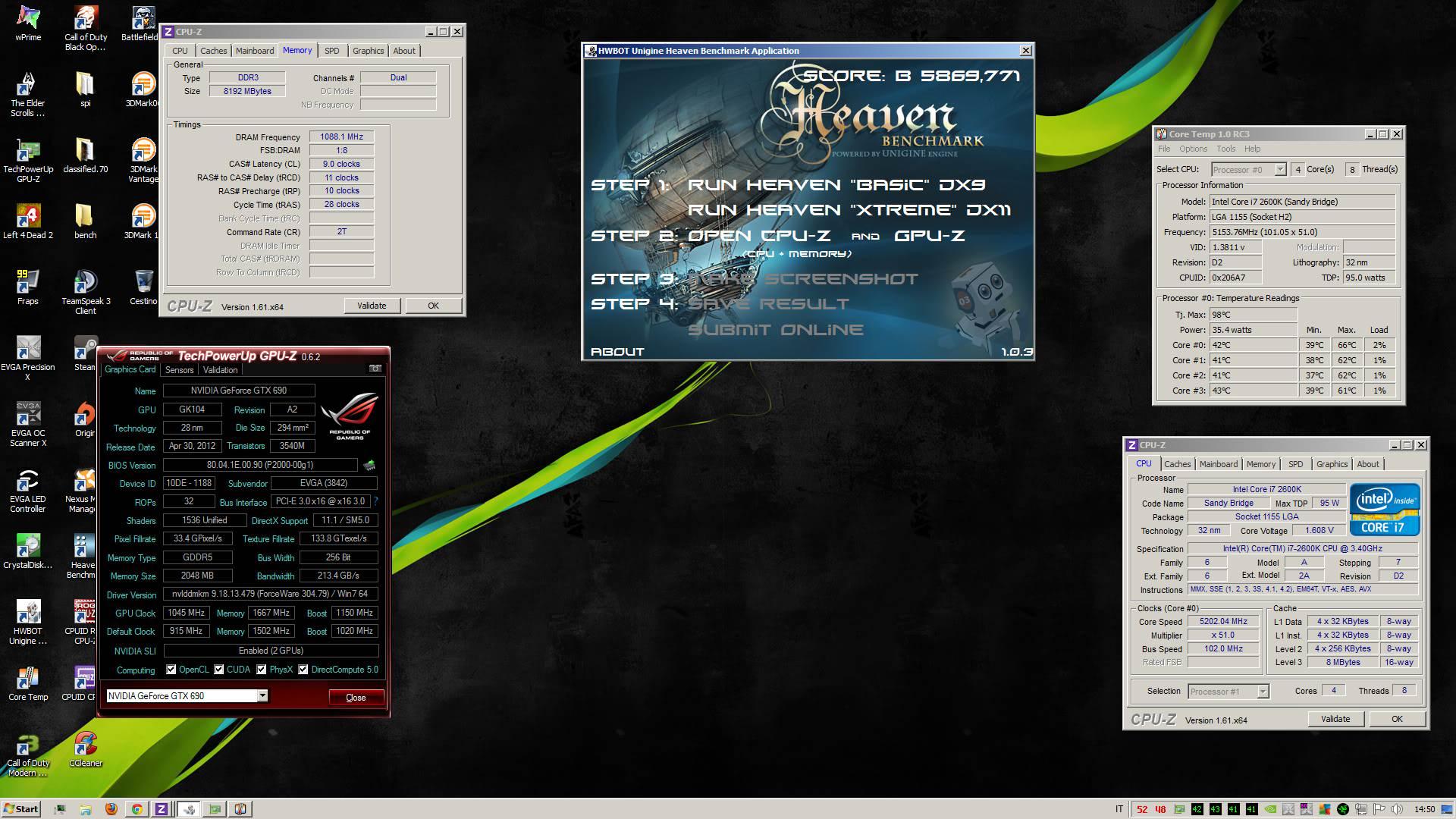Launch TechPowerUp GPU-Z desktop shortcut
Viewport: 1456px width, 819px height.
pos(28,161)
